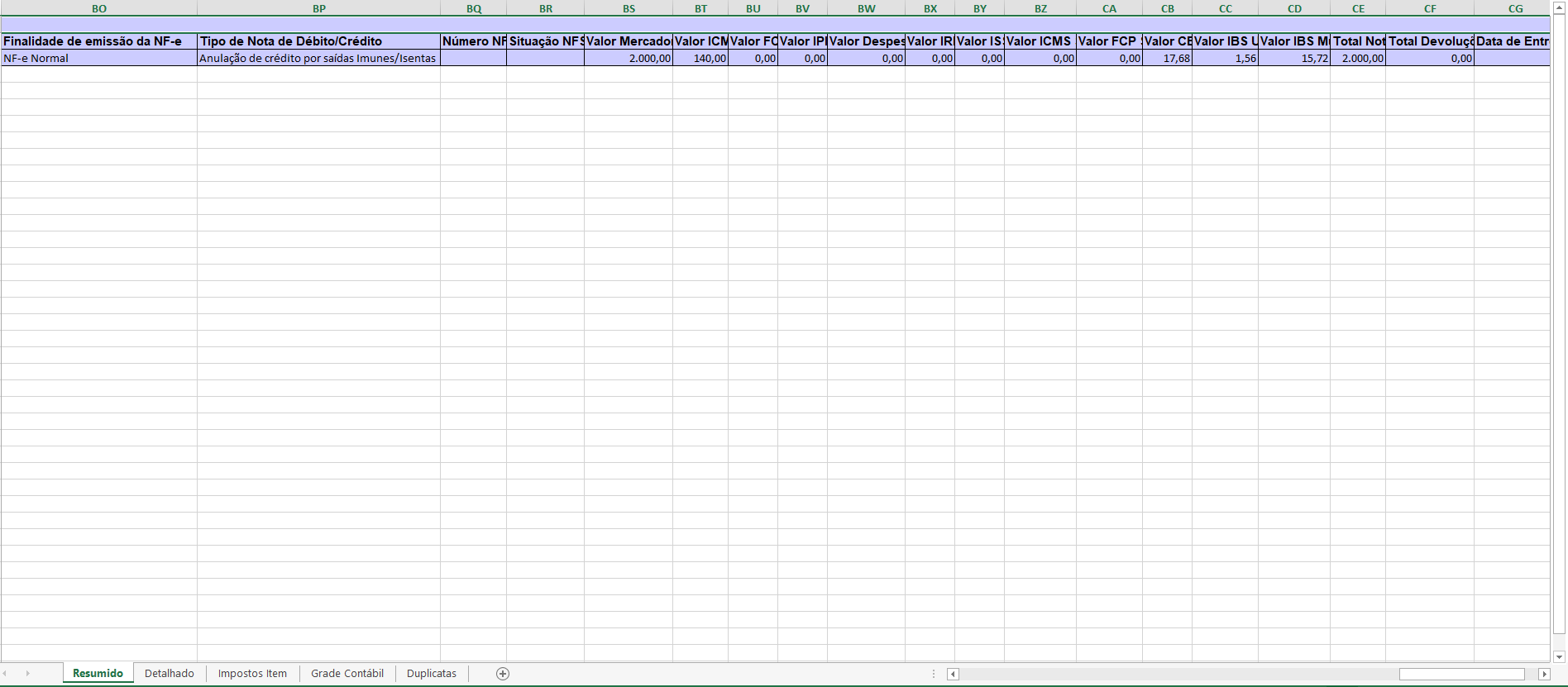Select the 0,00 cell in column CF

pyautogui.click(x=1430, y=59)
